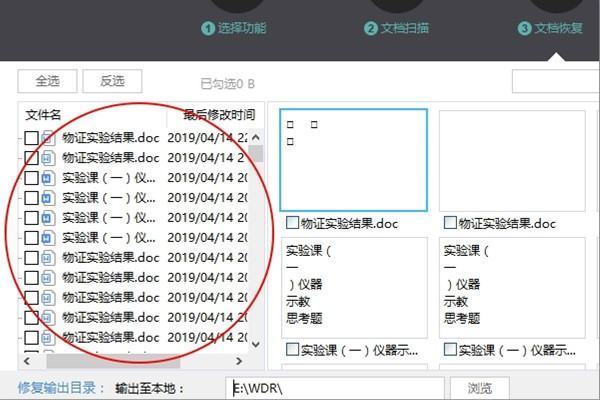Viewport: 600px width, 400px height.
Task: Open the blank unhighlighted 物证实验结果.doc preview thumbnail
Action: coord(512,161)
